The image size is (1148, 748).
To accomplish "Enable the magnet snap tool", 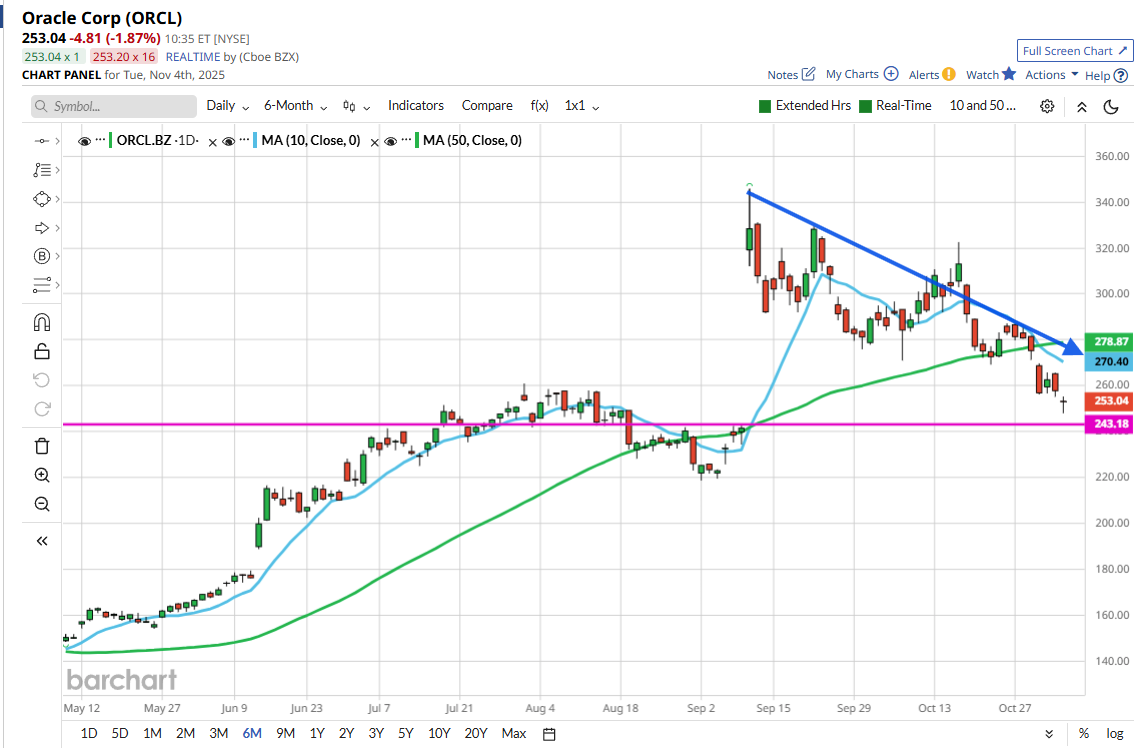I will tap(42, 322).
